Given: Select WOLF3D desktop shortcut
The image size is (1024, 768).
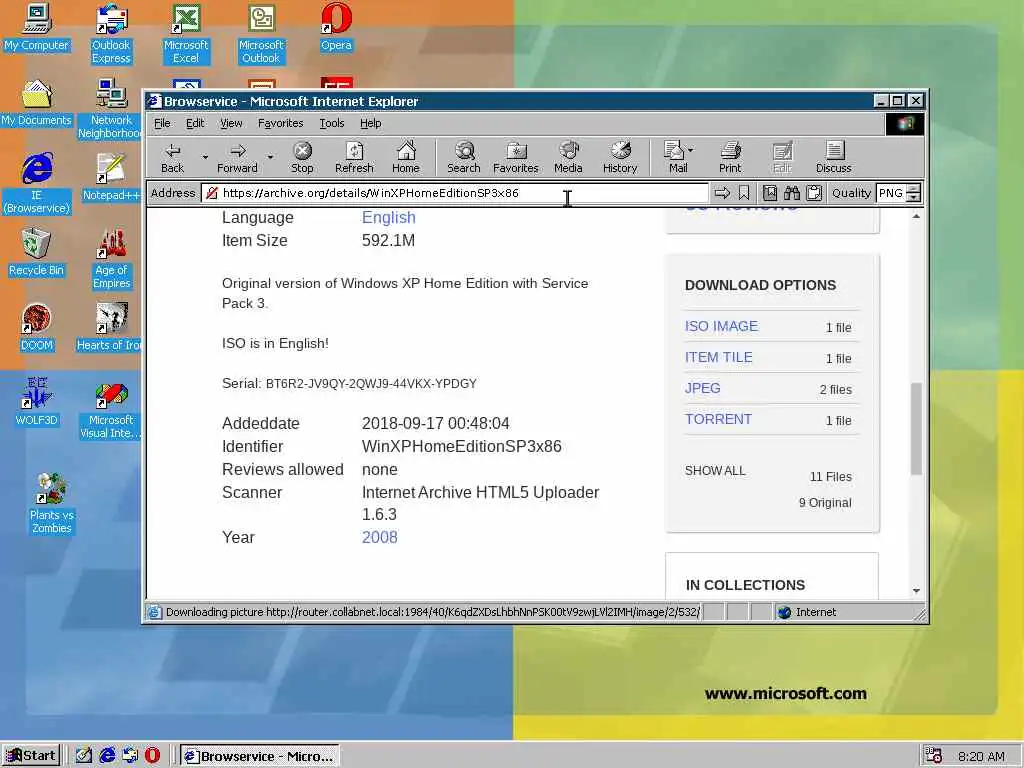Looking at the screenshot, I should pyautogui.click(x=36, y=403).
